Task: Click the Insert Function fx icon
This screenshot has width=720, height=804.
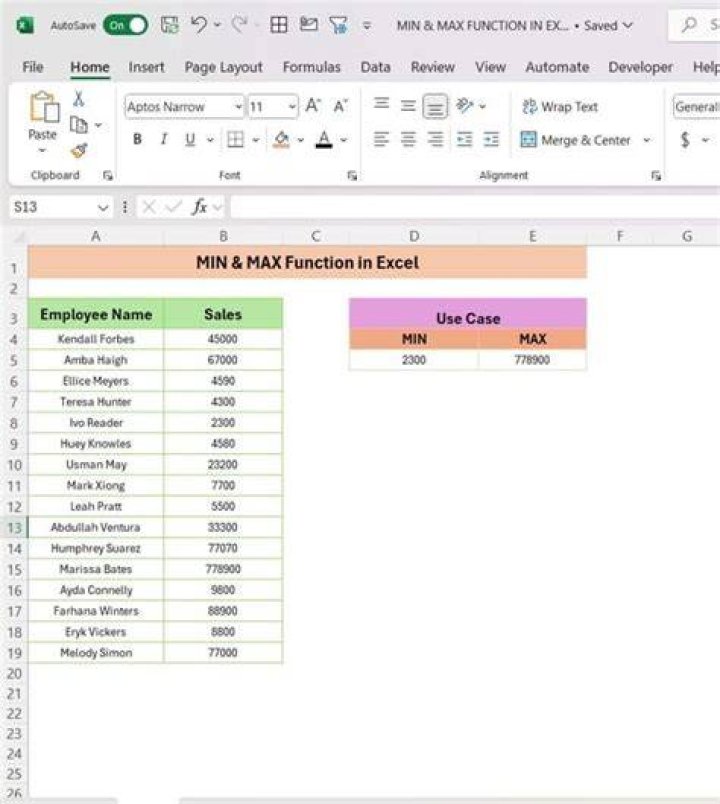Action: click(199, 207)
